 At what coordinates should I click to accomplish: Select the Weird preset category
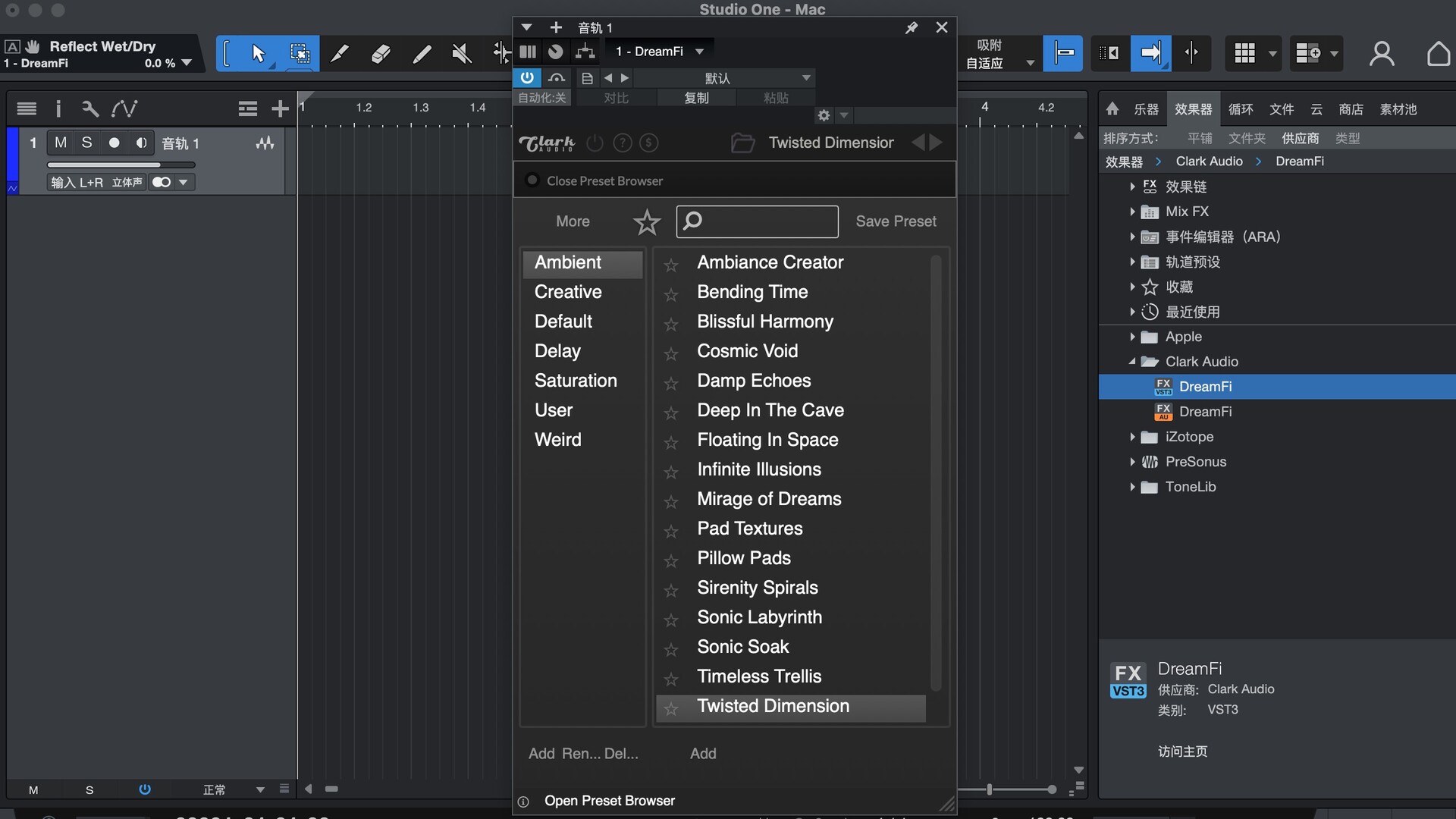tap(582, 440)
